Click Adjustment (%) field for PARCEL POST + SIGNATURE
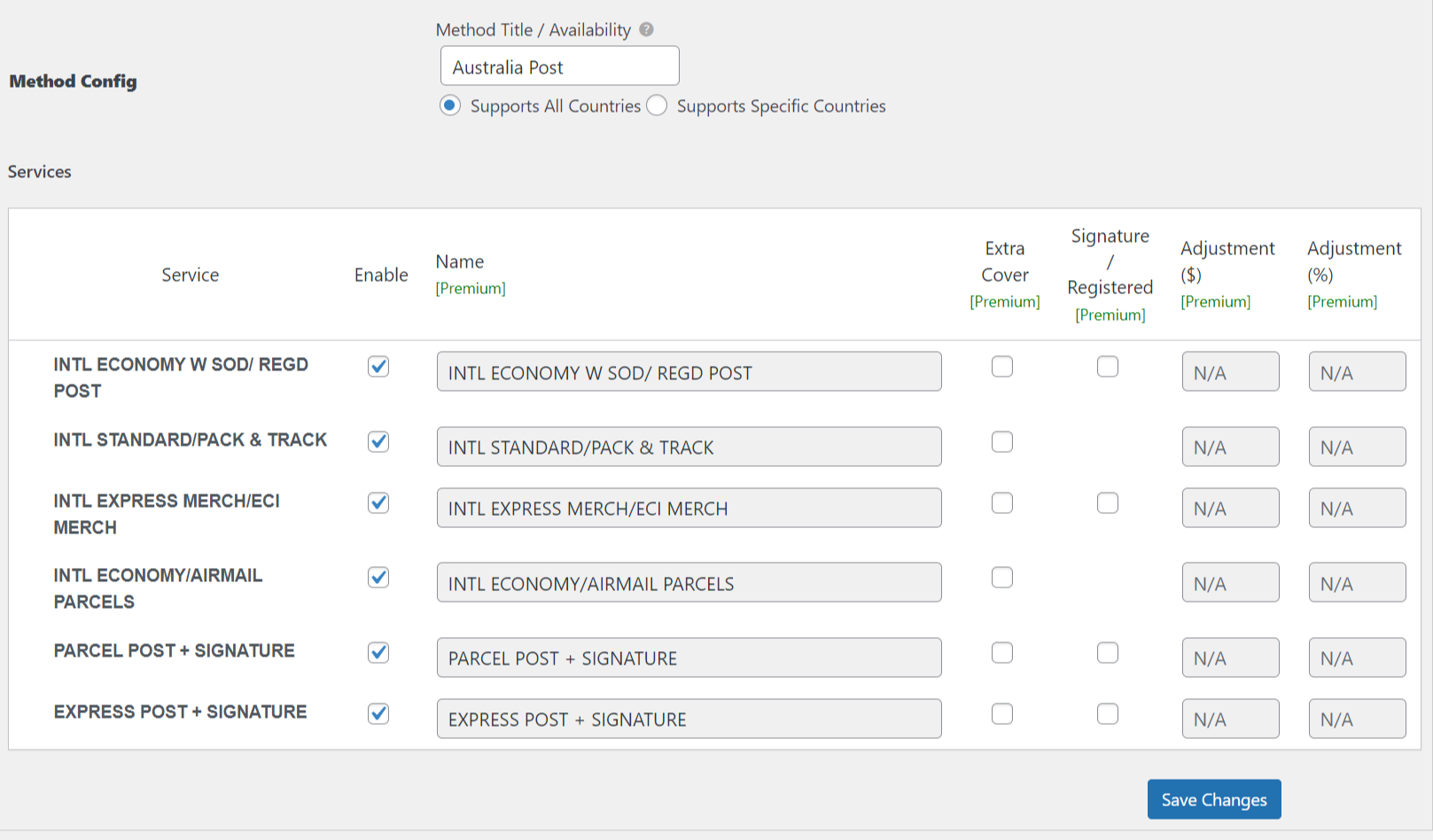Image resolution: width=1433 pixels, height=840 pixels. (x=1358, y=657)
